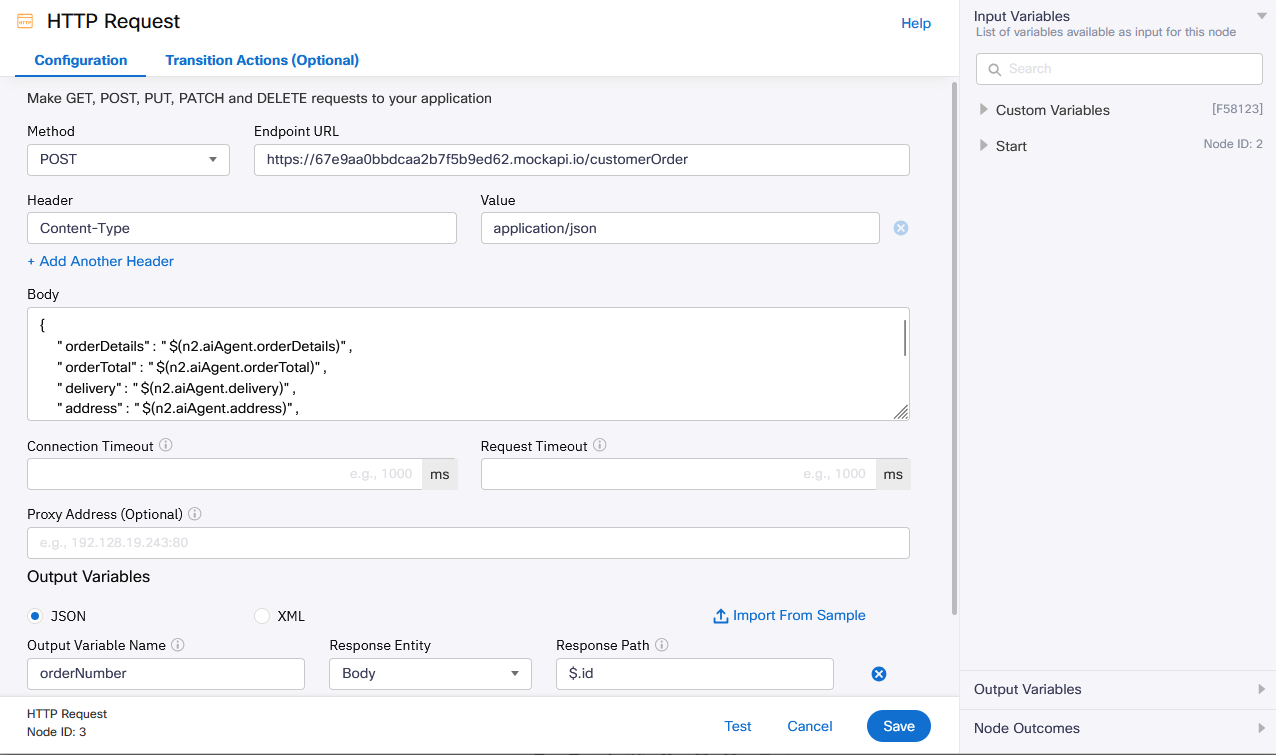Click the HTTP Request node icon
Image resolution: width=1276 pixels, height=755 pixels.
(25, 22)
